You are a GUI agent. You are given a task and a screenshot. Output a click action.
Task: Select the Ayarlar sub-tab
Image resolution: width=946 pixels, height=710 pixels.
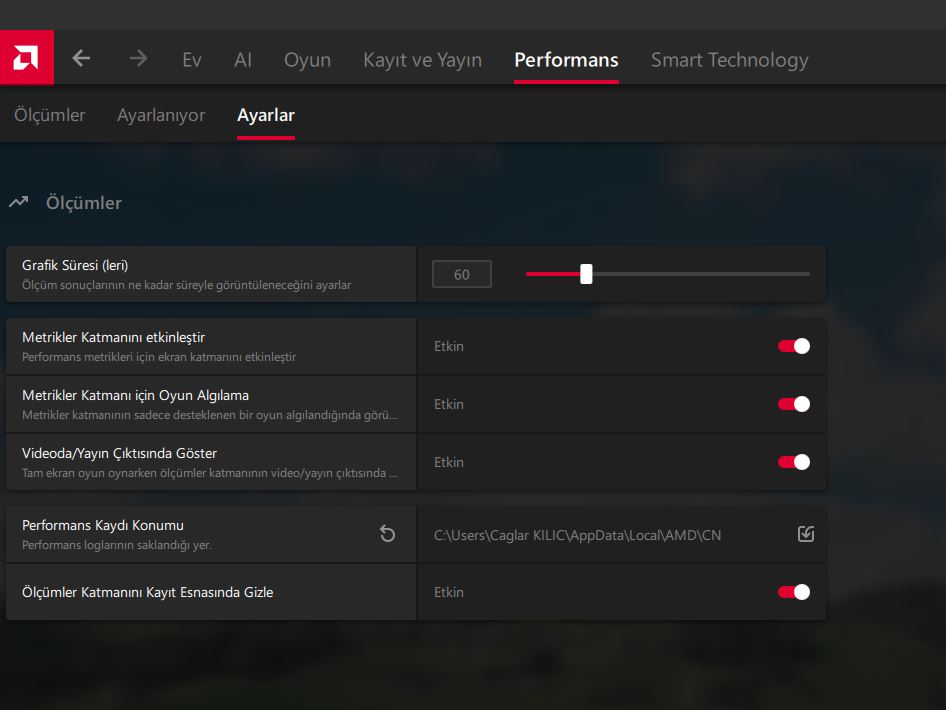coord(266,115)
